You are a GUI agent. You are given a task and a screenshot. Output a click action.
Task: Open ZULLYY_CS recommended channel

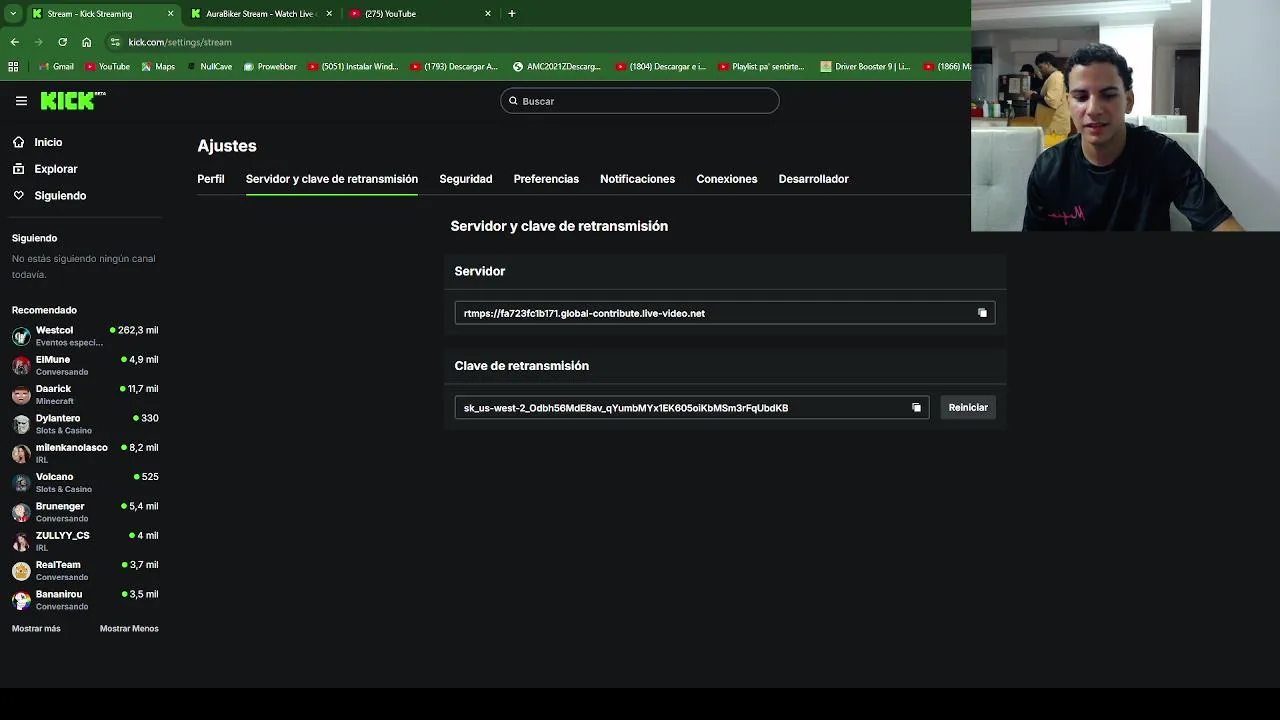point(85,541)
